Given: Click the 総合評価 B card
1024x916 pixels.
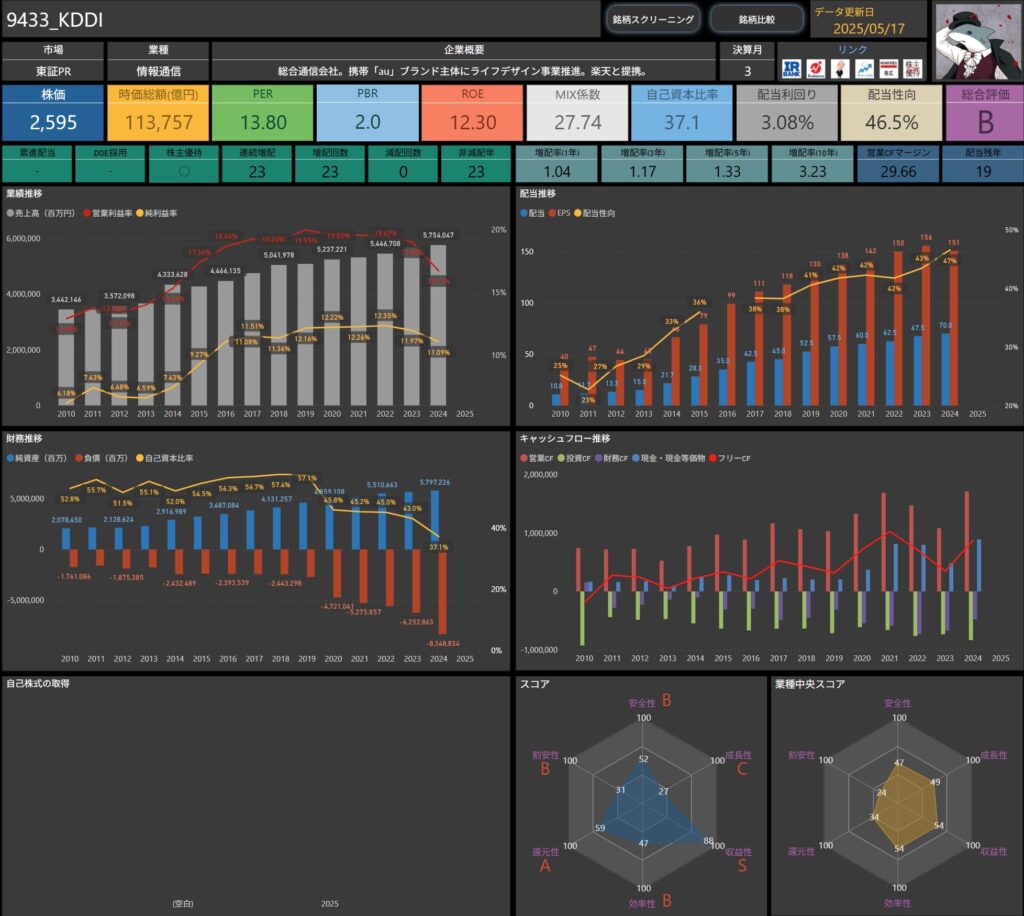Looking at the screenshot, I should click(x=985, y=112).
